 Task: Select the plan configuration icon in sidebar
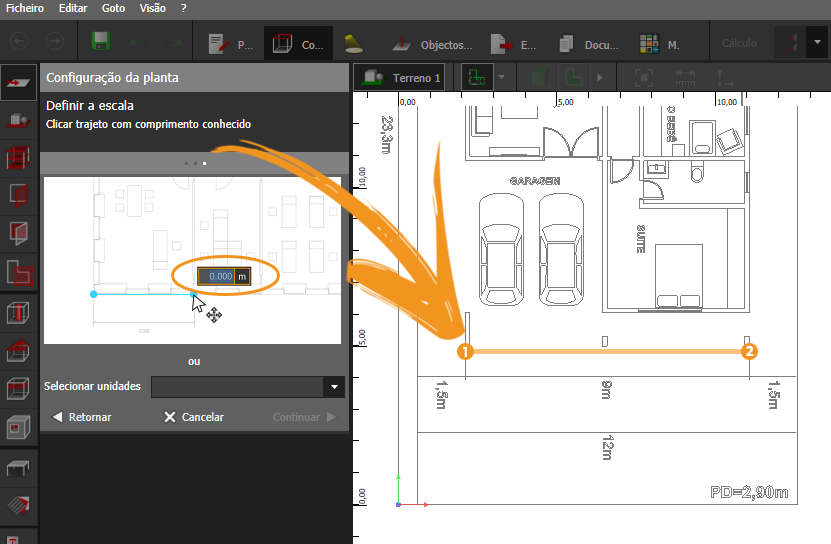coord(18,82)
